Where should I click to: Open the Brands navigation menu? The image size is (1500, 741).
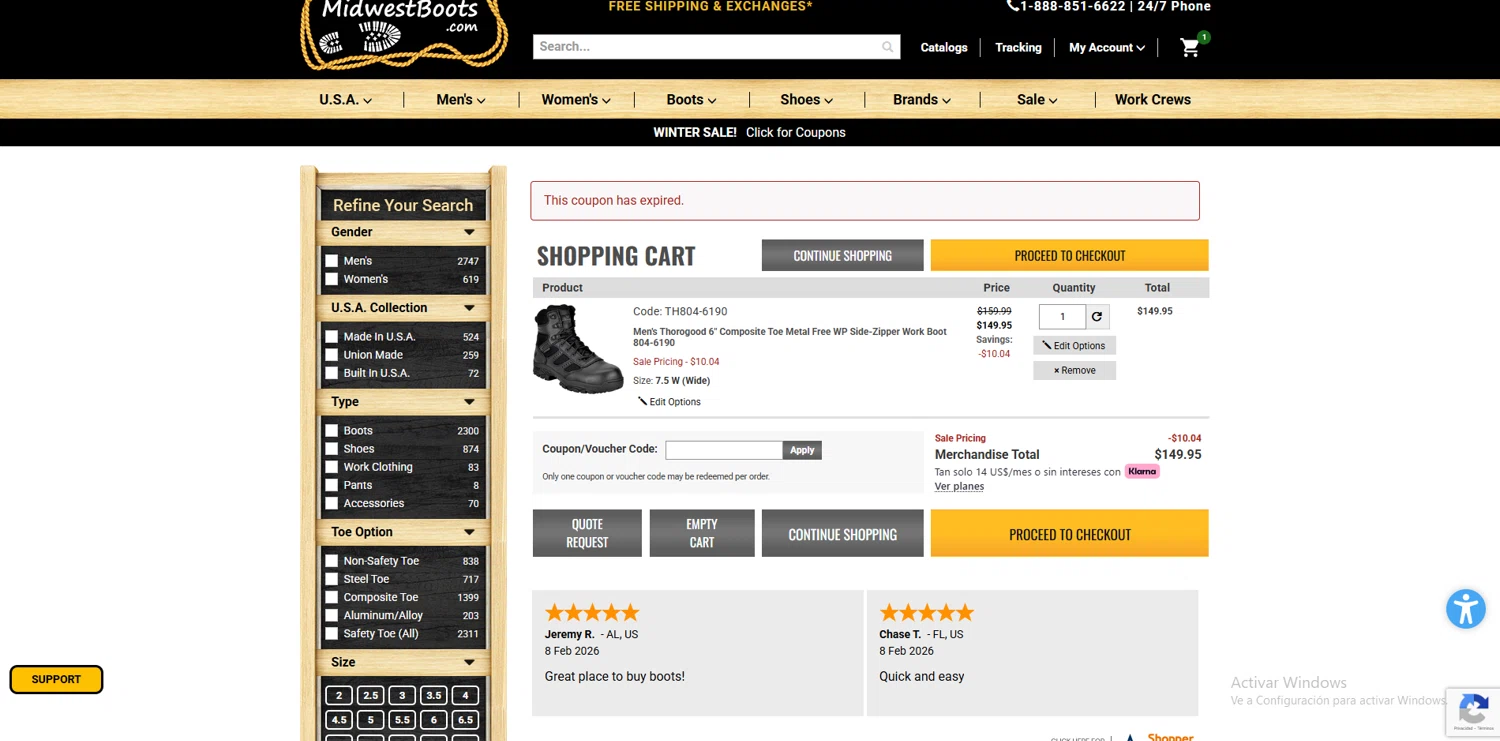click(922, 99)
